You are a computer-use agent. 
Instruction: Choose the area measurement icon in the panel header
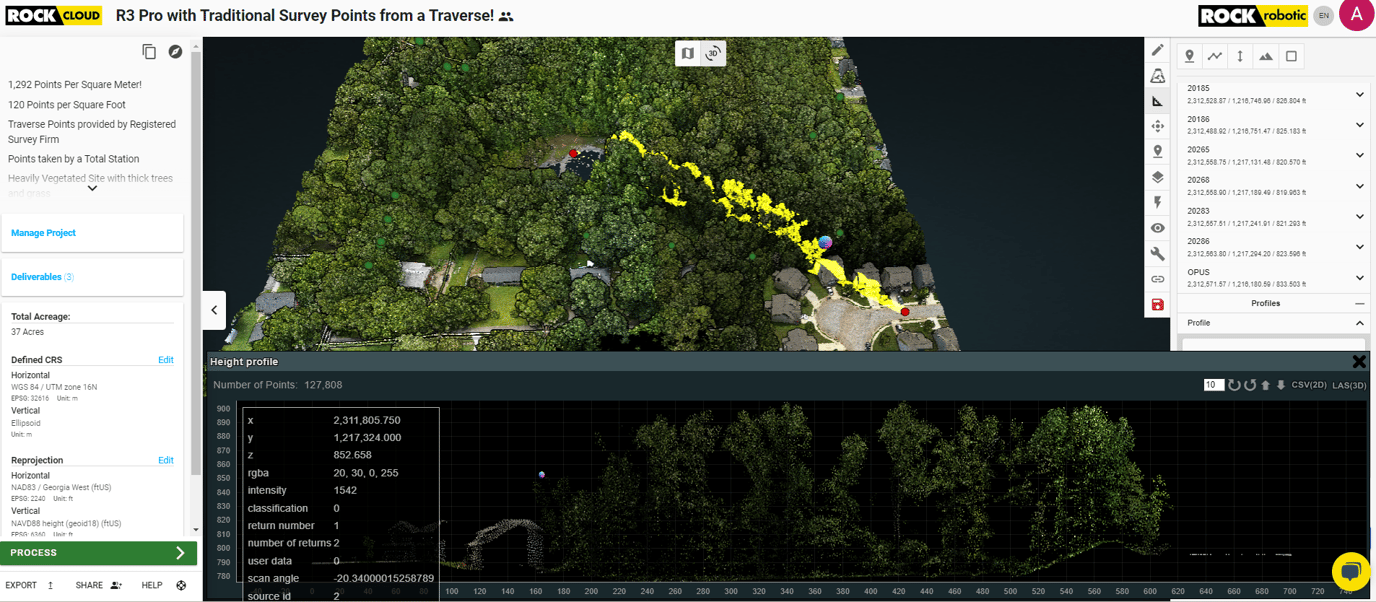pyautogui.click(x=1265, y=56)
